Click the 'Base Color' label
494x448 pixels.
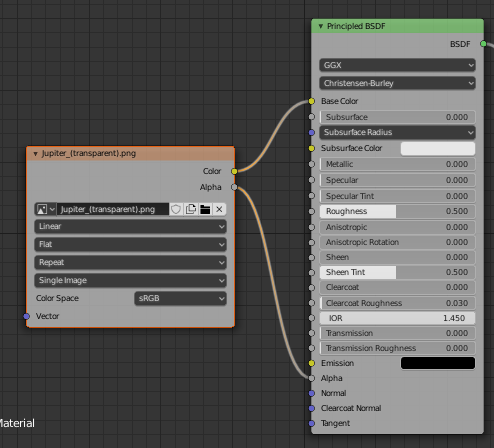339,101
